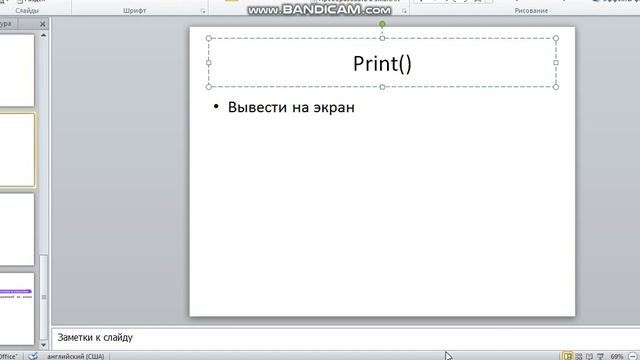Select the fourth thumbnail with purple bar
The height and width of the screenshot is (360, 640).
pos(17,309)
